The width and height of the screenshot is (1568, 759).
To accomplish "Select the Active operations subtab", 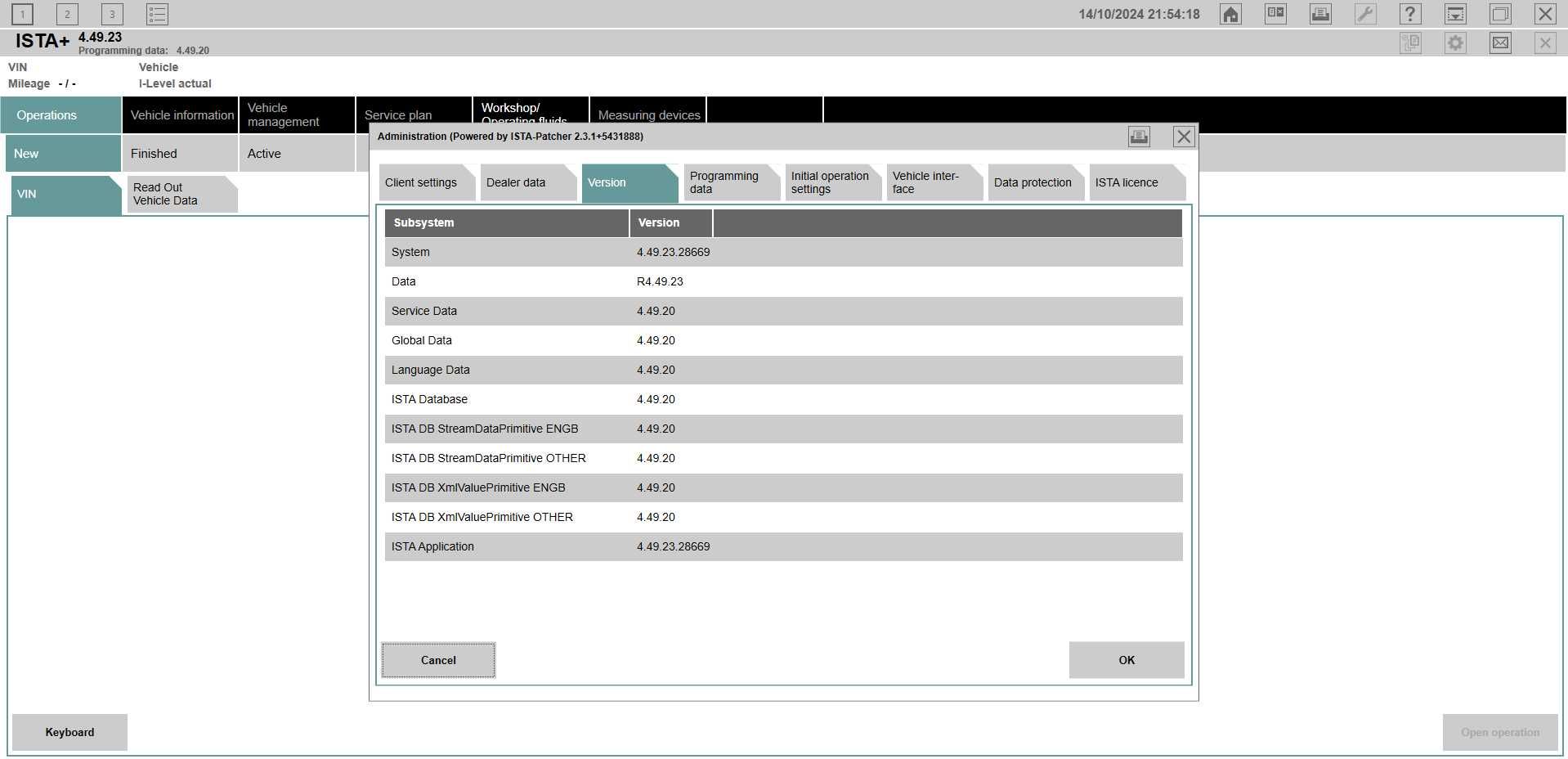I will pos(298,154).
